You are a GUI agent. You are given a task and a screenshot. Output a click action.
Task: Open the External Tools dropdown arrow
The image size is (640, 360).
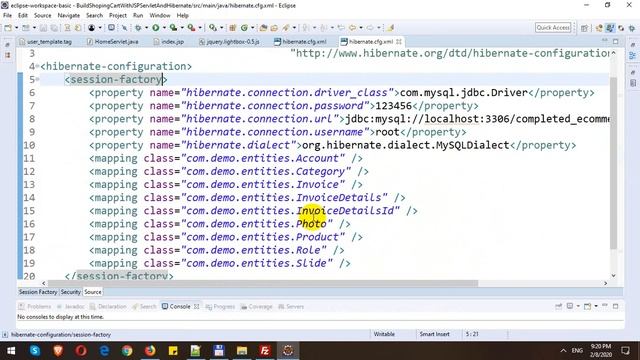point(200,28)
